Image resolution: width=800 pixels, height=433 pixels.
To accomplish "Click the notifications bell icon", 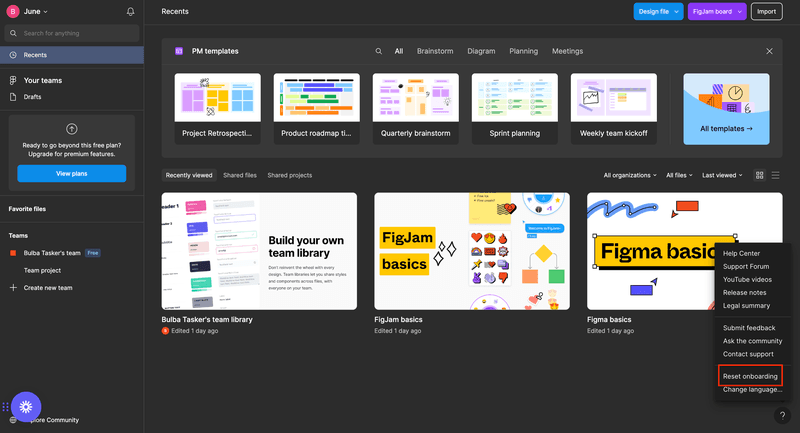I will [130, 12].
